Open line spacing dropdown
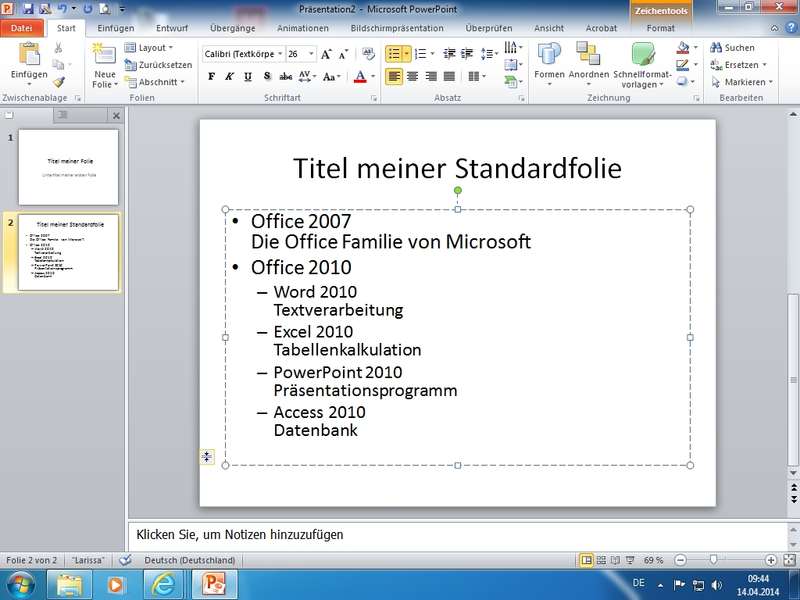The width and height of the screenshot is (800, 600). (x=489, y=54)
